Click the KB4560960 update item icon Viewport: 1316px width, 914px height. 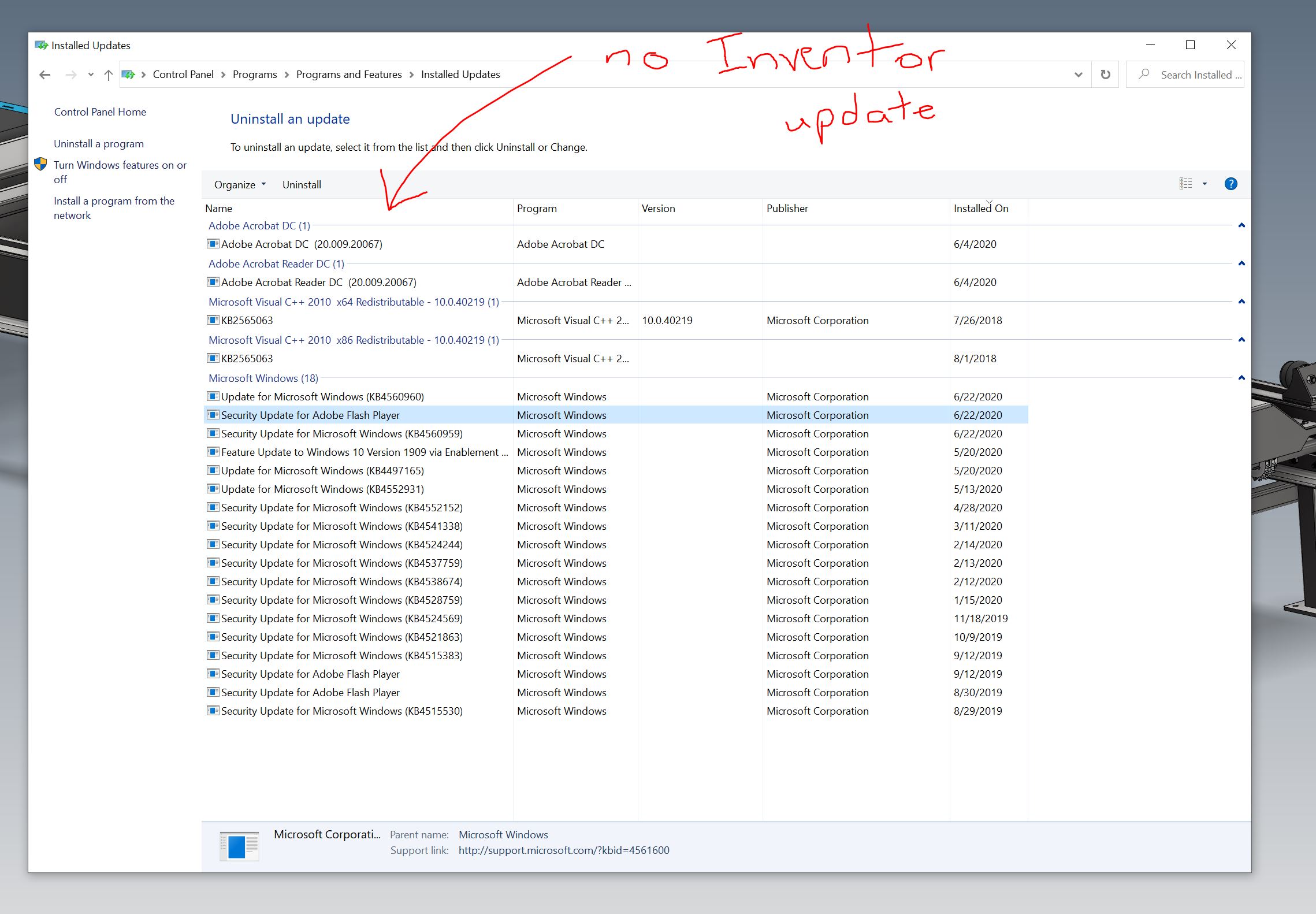pos(213,396)
